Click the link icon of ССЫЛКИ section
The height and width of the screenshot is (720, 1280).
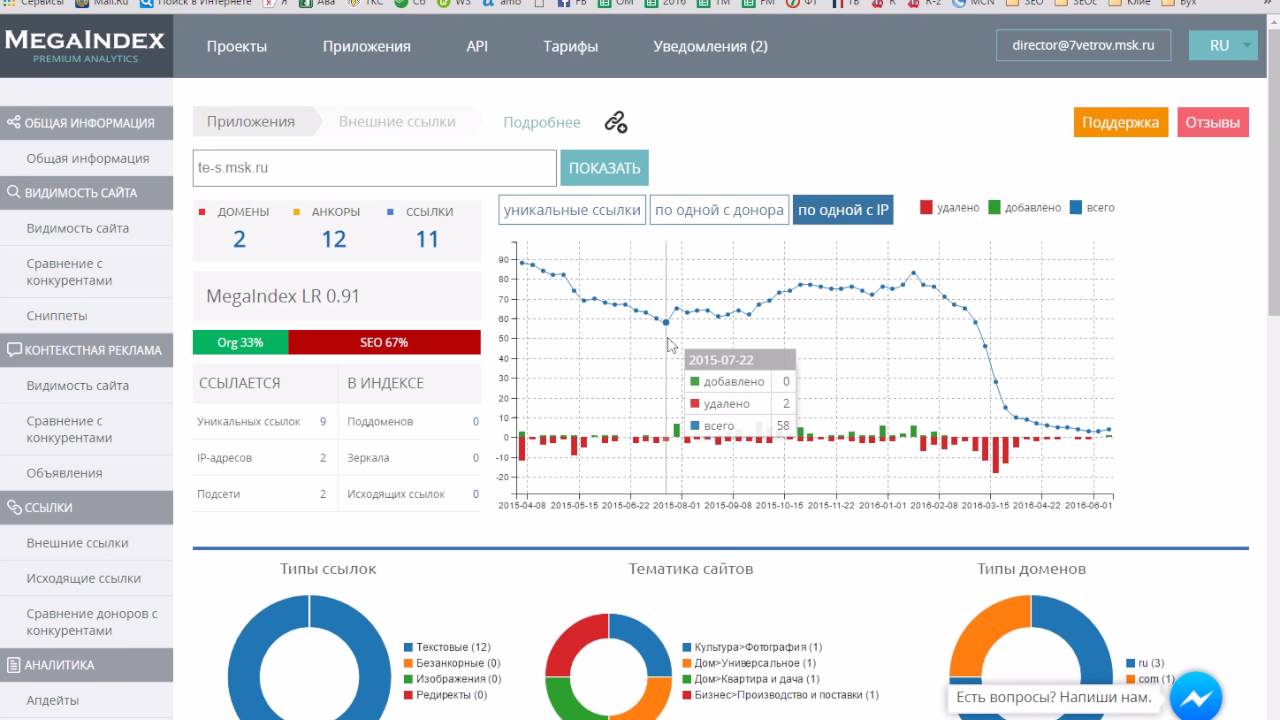[14, 508]
